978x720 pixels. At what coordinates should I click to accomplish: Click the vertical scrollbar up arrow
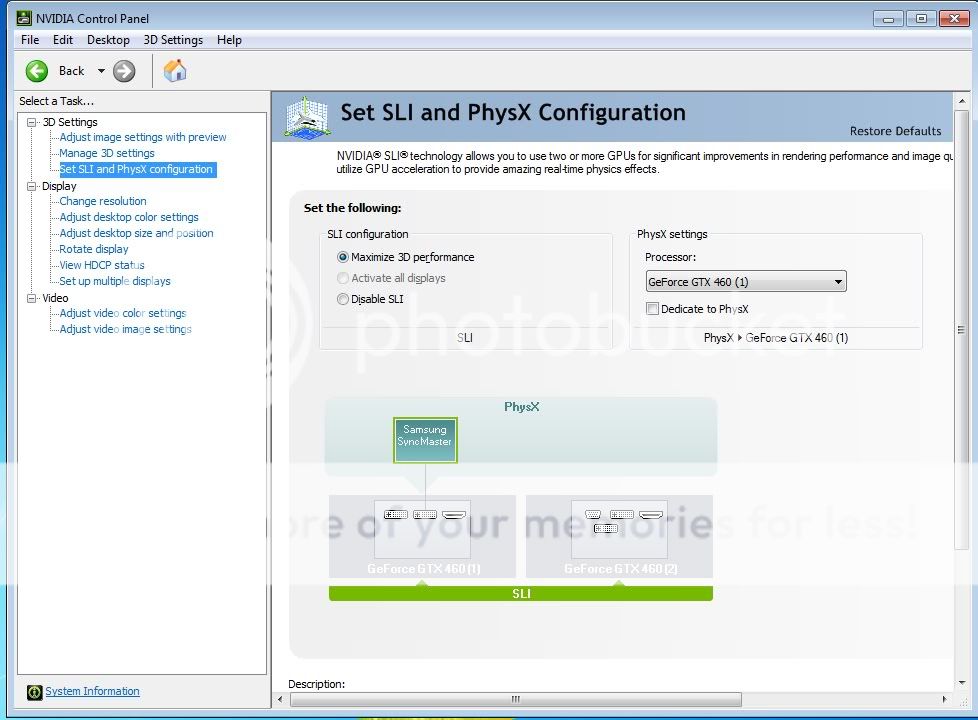[961, 100]
